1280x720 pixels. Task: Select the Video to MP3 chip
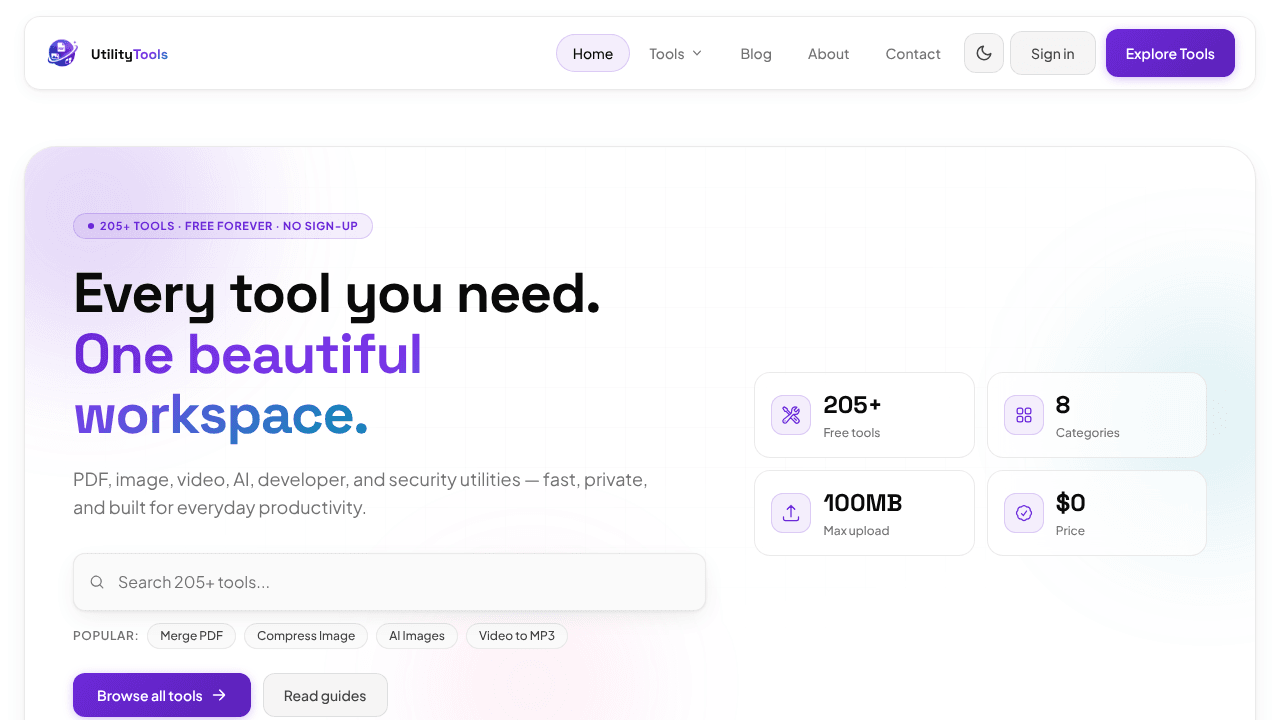coord(517,636)
